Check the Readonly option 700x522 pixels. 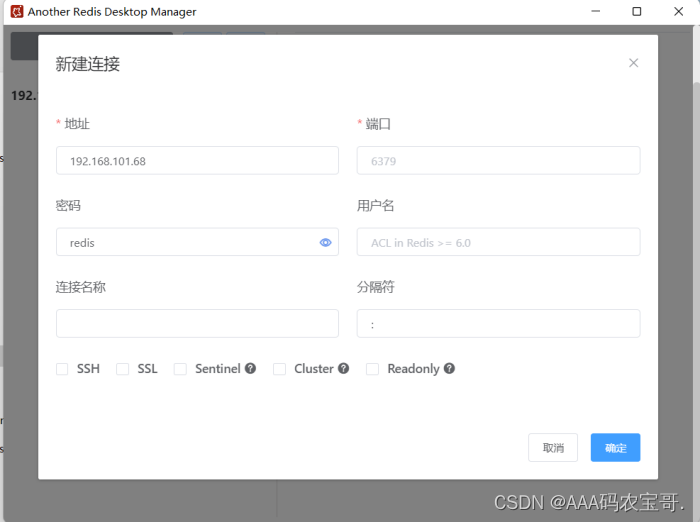pyautogui.click(x=372, y=369)
